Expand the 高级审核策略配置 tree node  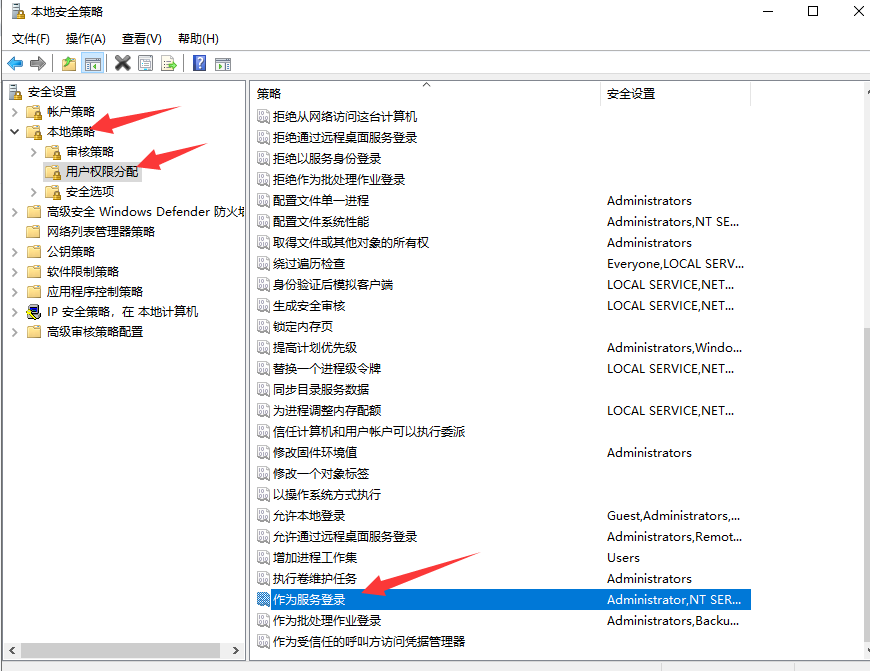(15, 332)
